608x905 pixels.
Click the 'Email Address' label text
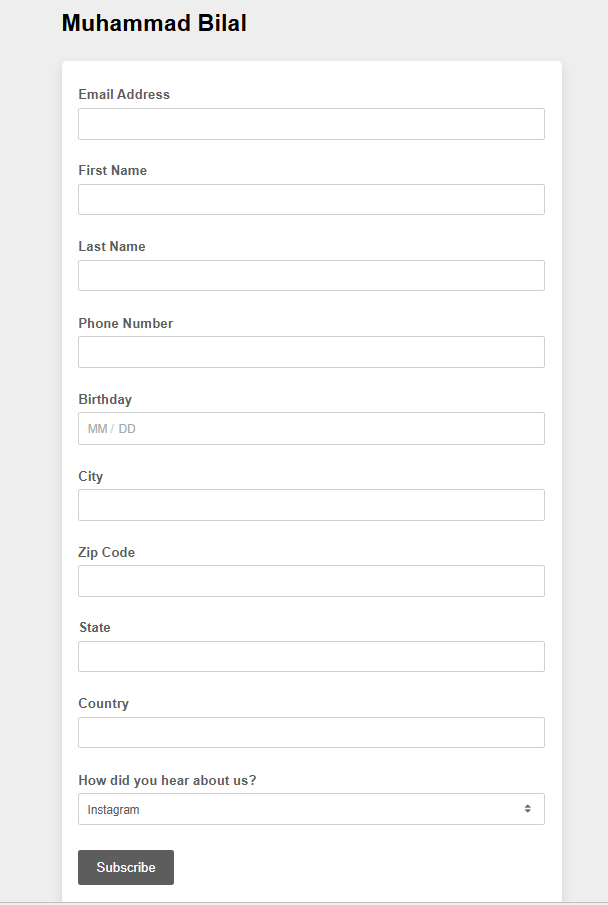tap(124, 94)
